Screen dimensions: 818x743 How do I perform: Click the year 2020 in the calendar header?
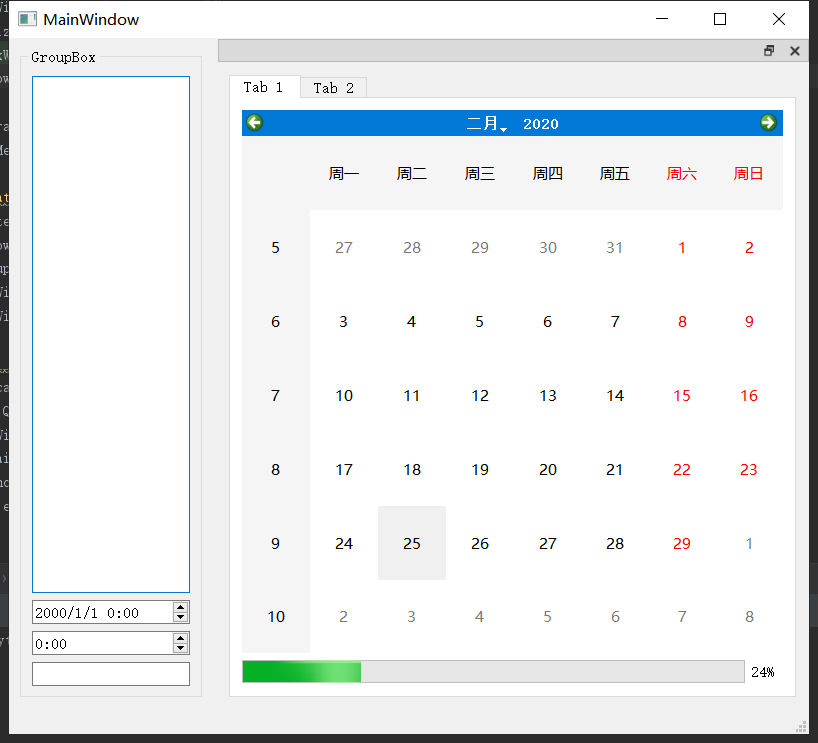(541, 124)
